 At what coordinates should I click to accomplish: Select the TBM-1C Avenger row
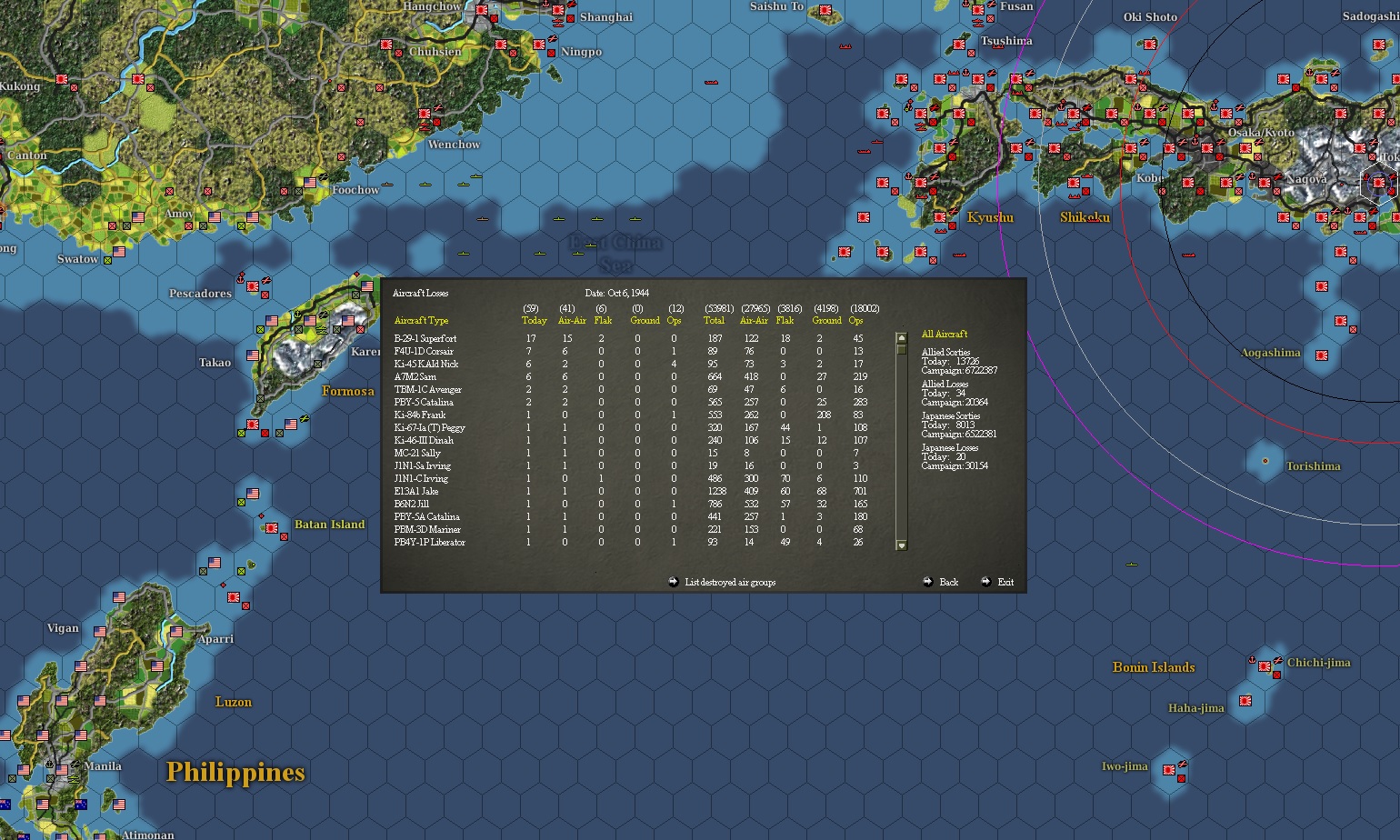(x=629, y=389)
